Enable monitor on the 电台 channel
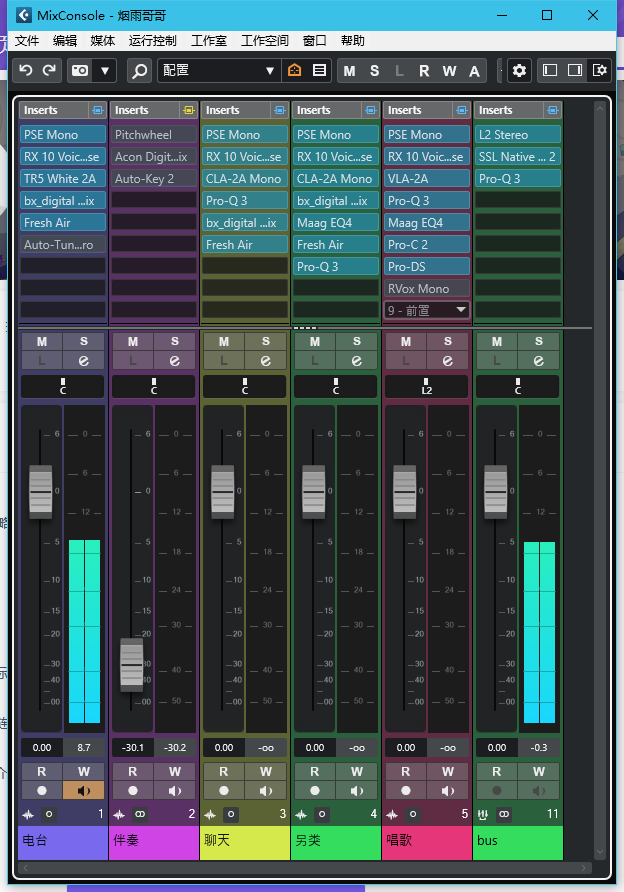This screenshot has width=624, height=892. pos(84,790)
